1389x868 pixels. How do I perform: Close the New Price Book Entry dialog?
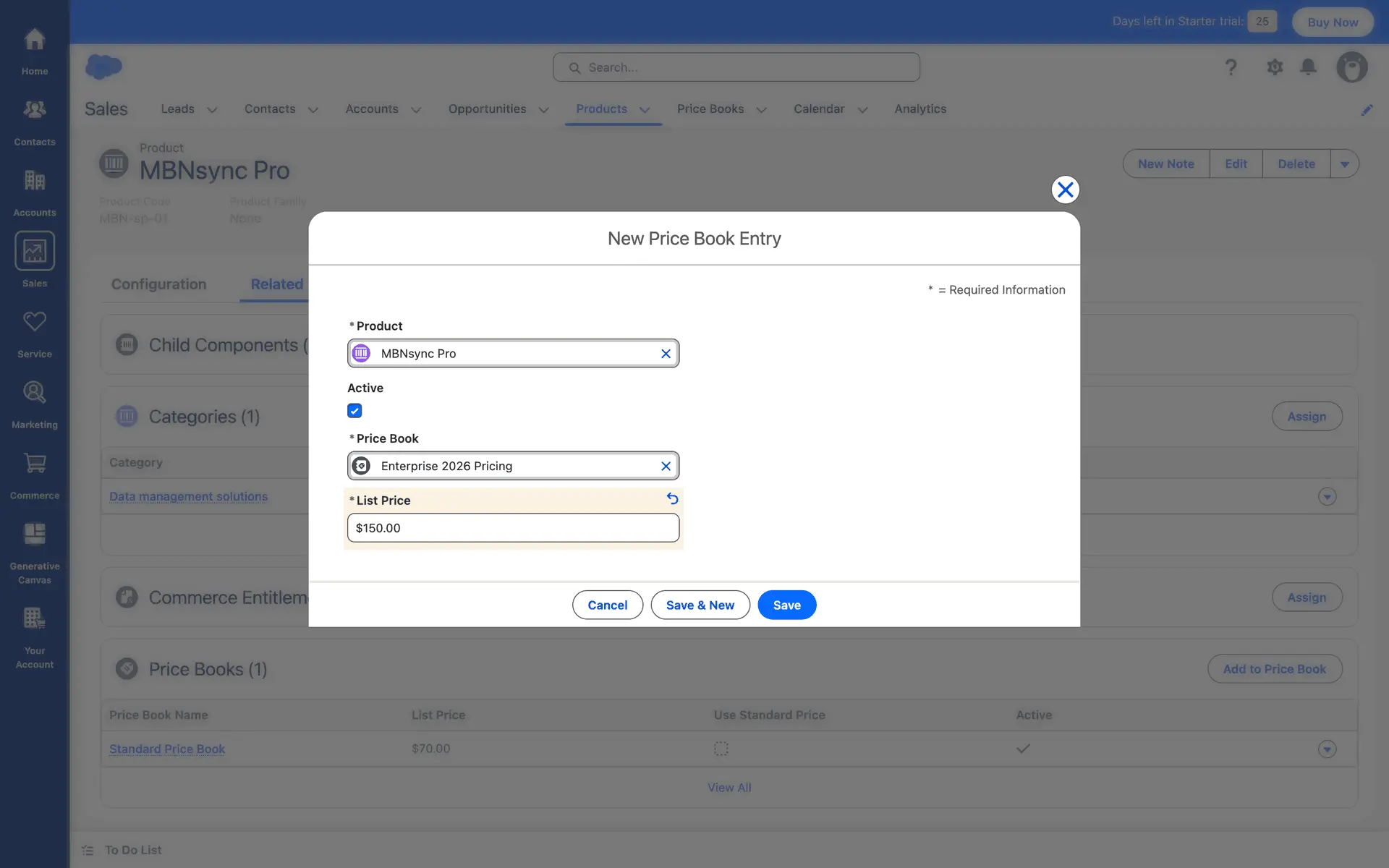[1065, 190]
